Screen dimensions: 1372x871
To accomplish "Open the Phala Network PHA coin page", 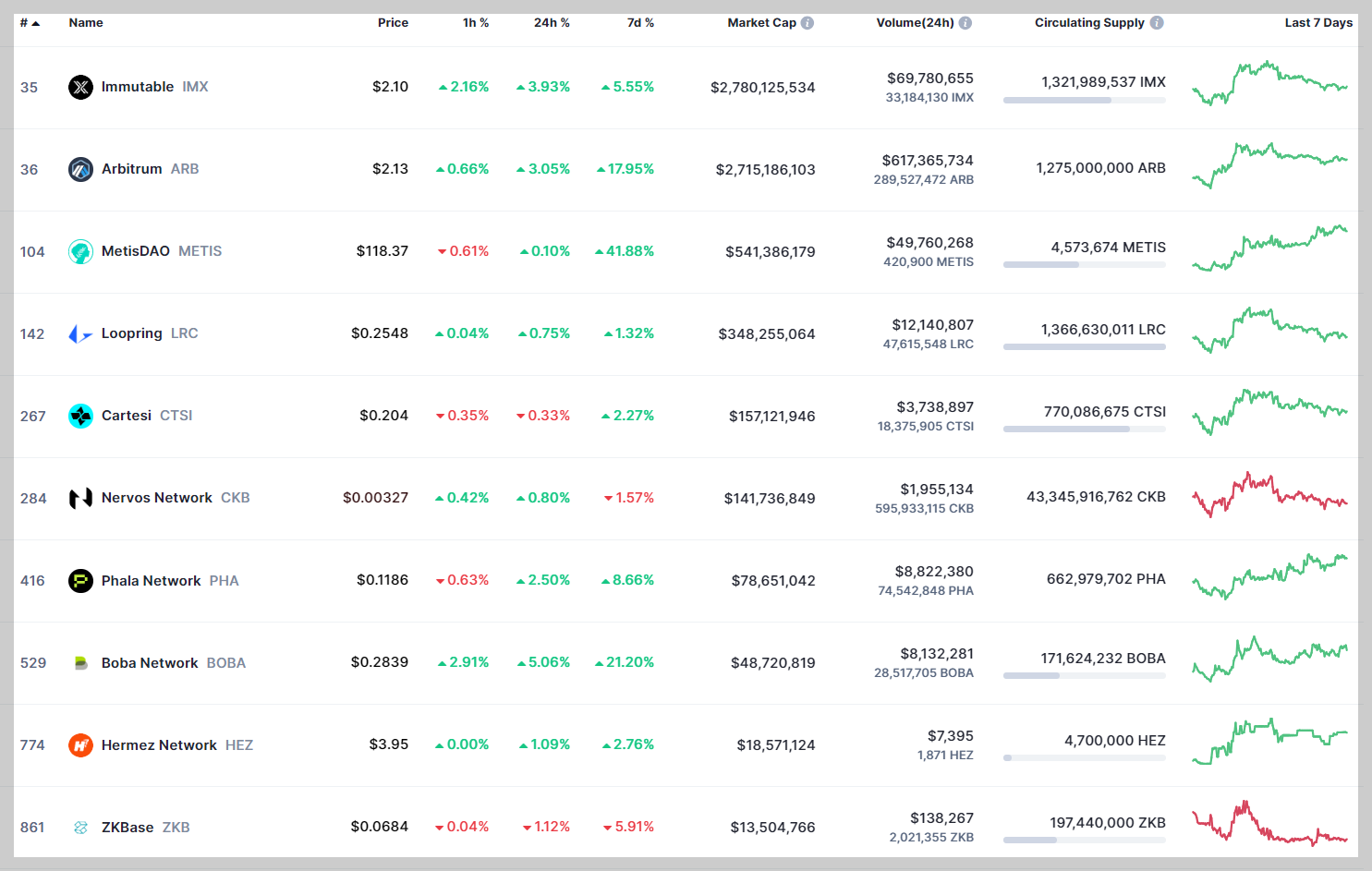I will [x=170, y=580].
